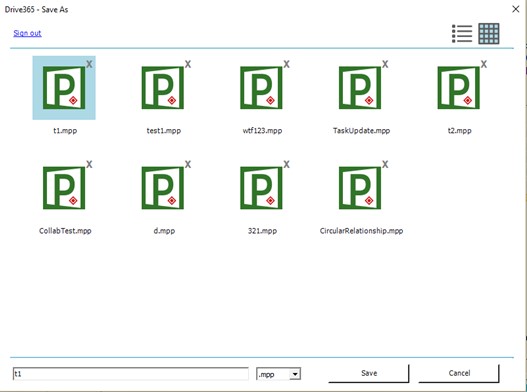527x392 pixels.
Task: Click the CircularRelationship.mpp file name label
Action: pyautogui.click(x=361, y=231)
